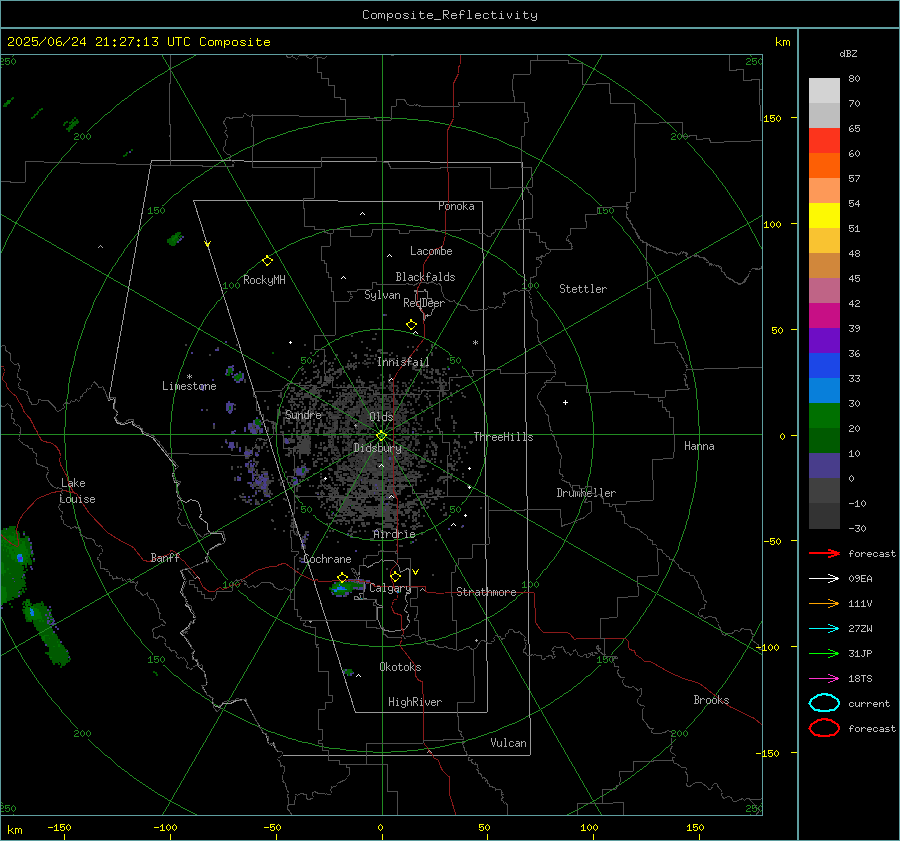Select the Lake Louise label
Screen dimensions: 900x841
77,491
